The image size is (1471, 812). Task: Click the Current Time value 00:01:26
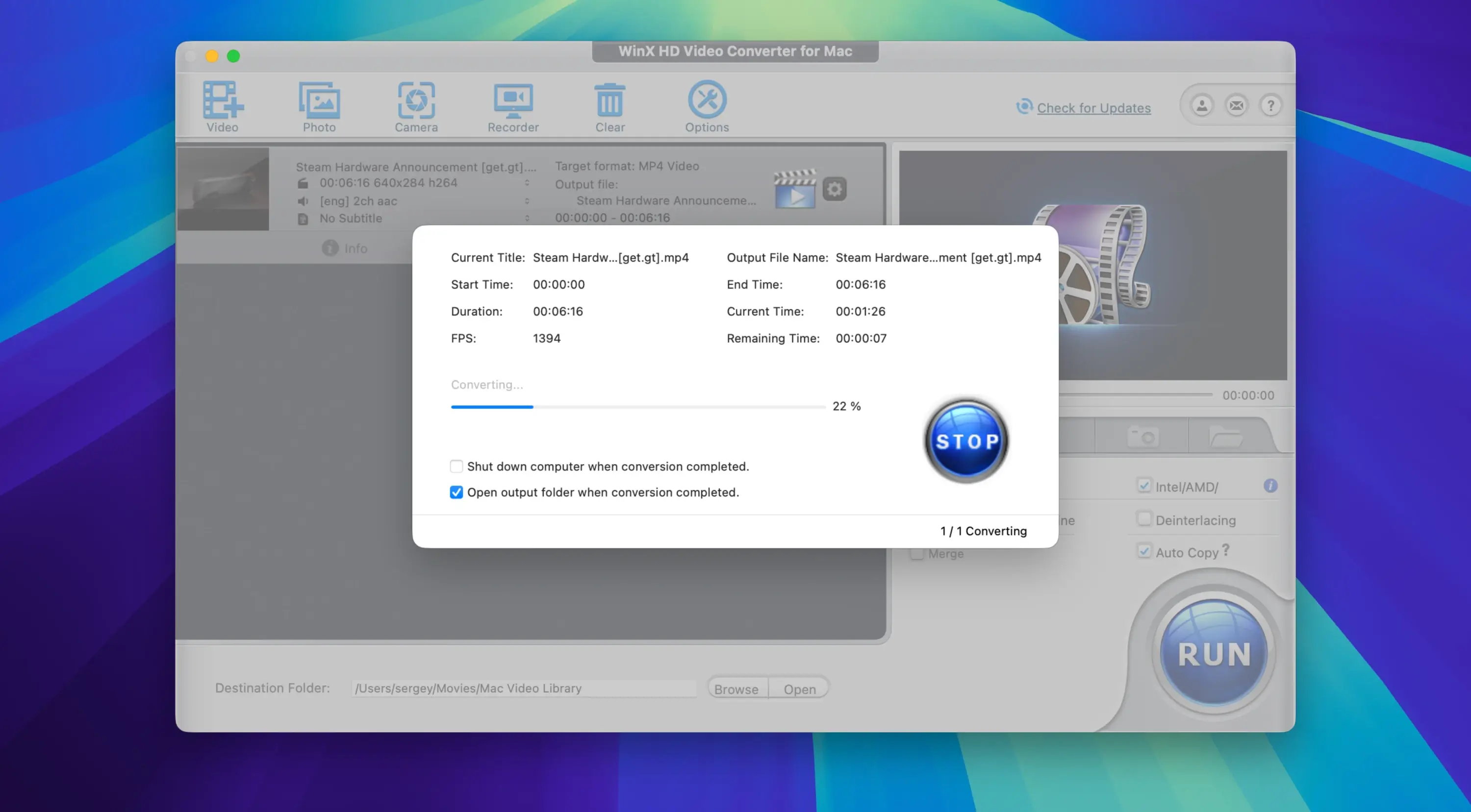tap(860, 312)
